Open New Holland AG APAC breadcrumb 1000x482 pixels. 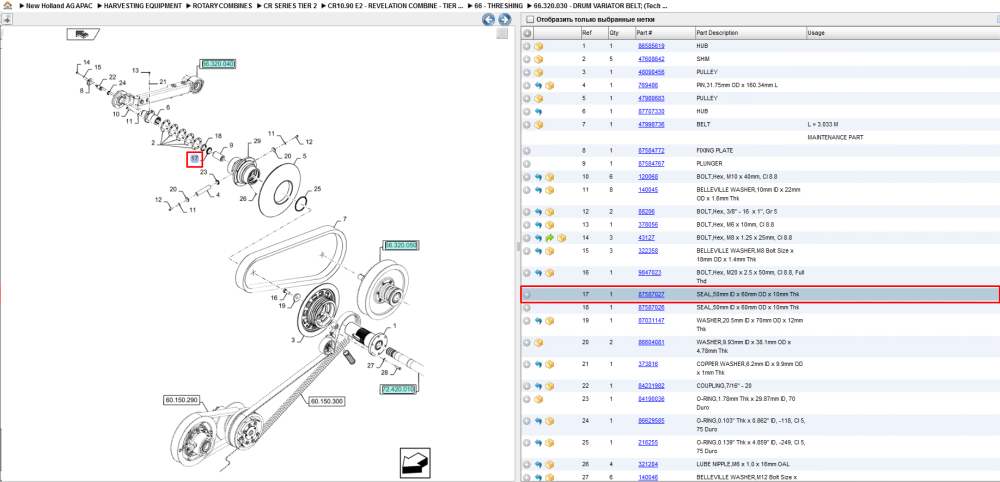click(x=59, y=5)
